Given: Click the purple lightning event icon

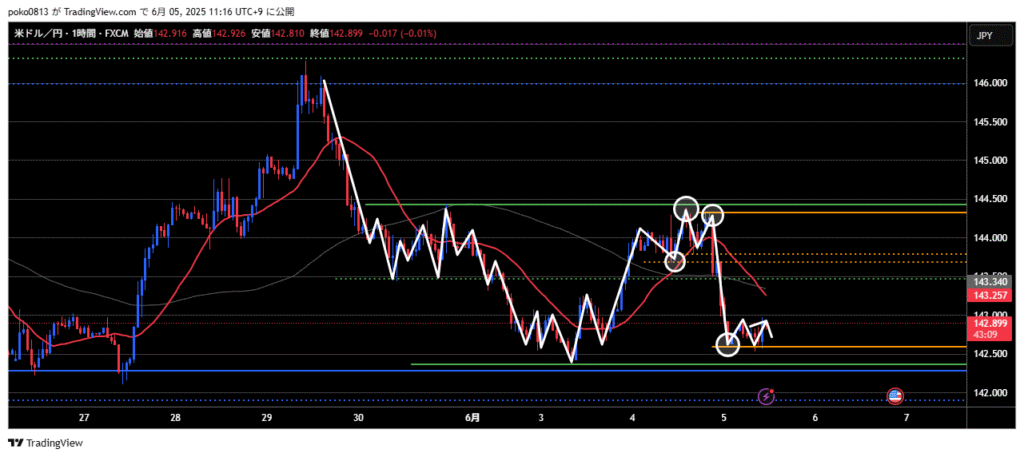Looking at the screenshot, I should pos(767,397).
